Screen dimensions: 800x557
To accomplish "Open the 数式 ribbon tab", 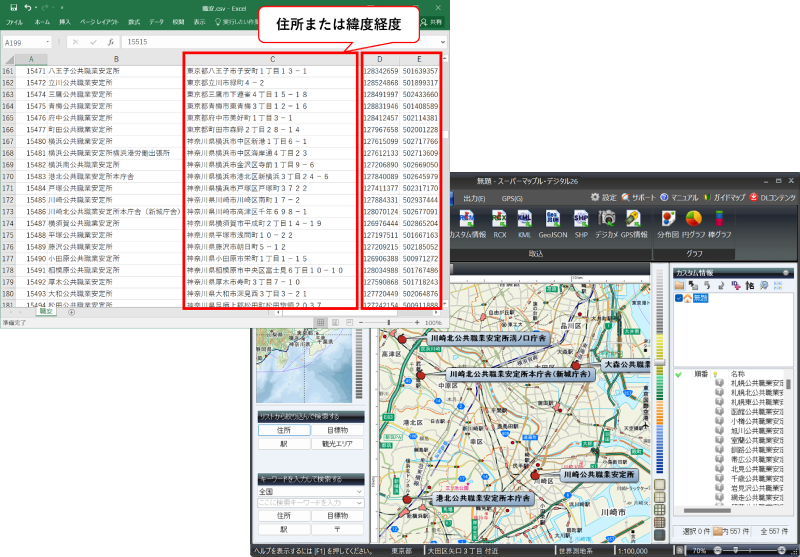I will coord(134,22).
